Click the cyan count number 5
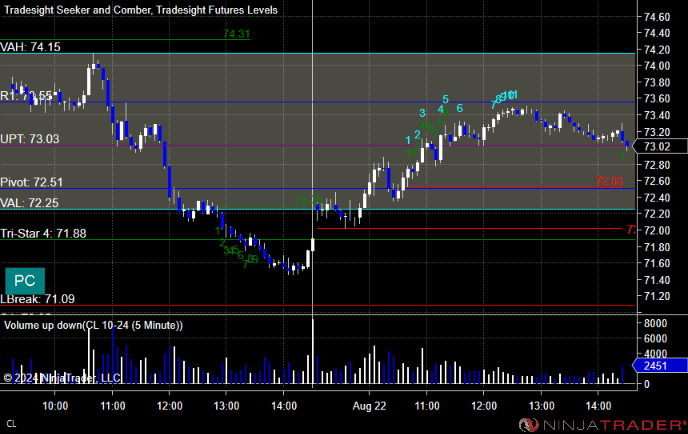 (445, 99)
